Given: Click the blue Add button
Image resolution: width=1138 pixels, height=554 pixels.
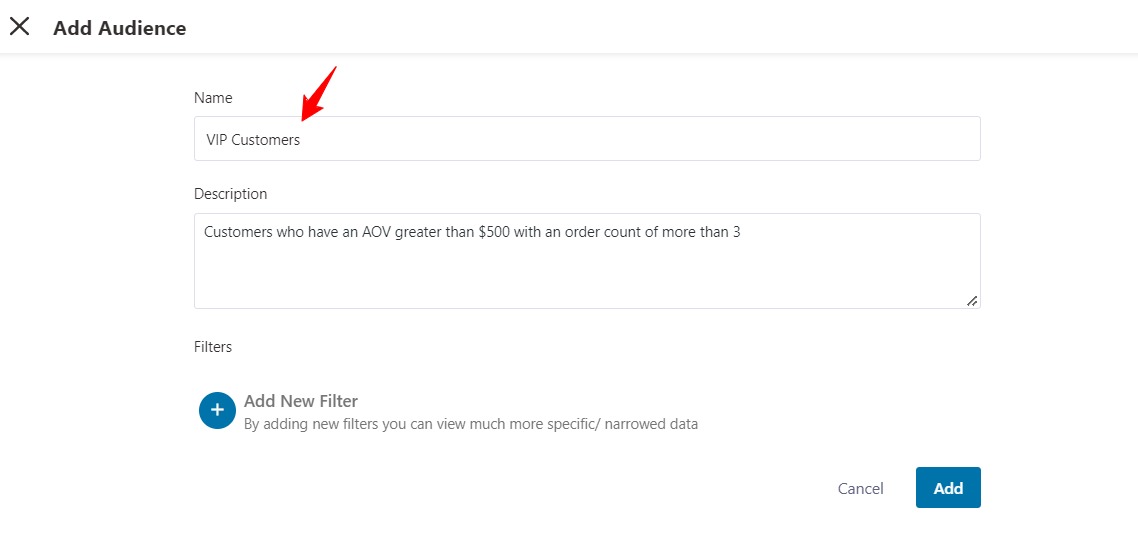Looking at the screenshot, I should pyautogui.click(x=947, y=488).
